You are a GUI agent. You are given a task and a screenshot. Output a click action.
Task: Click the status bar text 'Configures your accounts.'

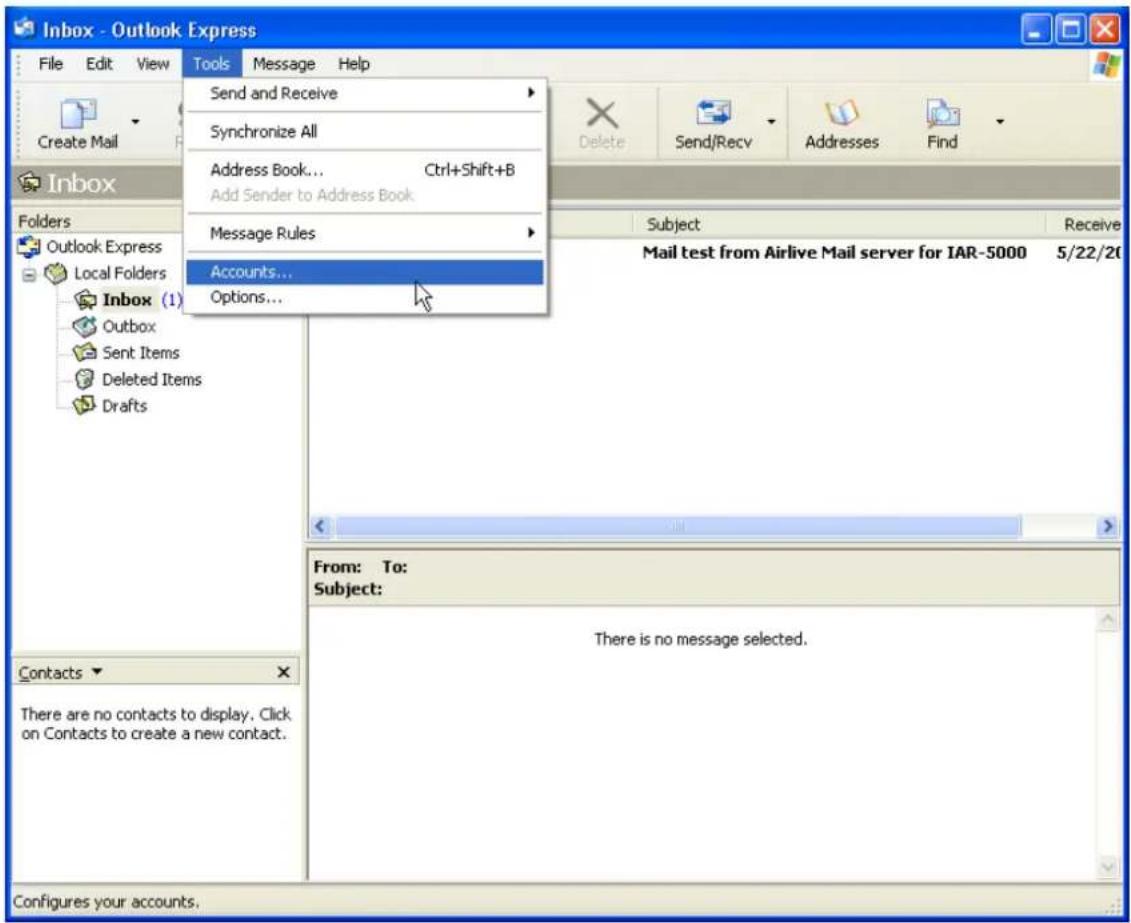click(105, 902)
